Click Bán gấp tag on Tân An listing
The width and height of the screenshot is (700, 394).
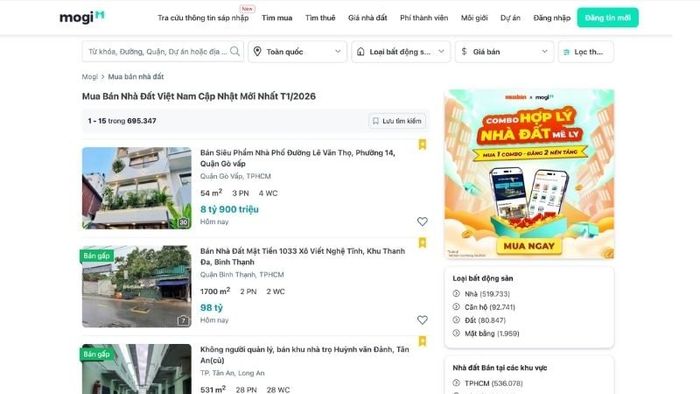[96, 354]
